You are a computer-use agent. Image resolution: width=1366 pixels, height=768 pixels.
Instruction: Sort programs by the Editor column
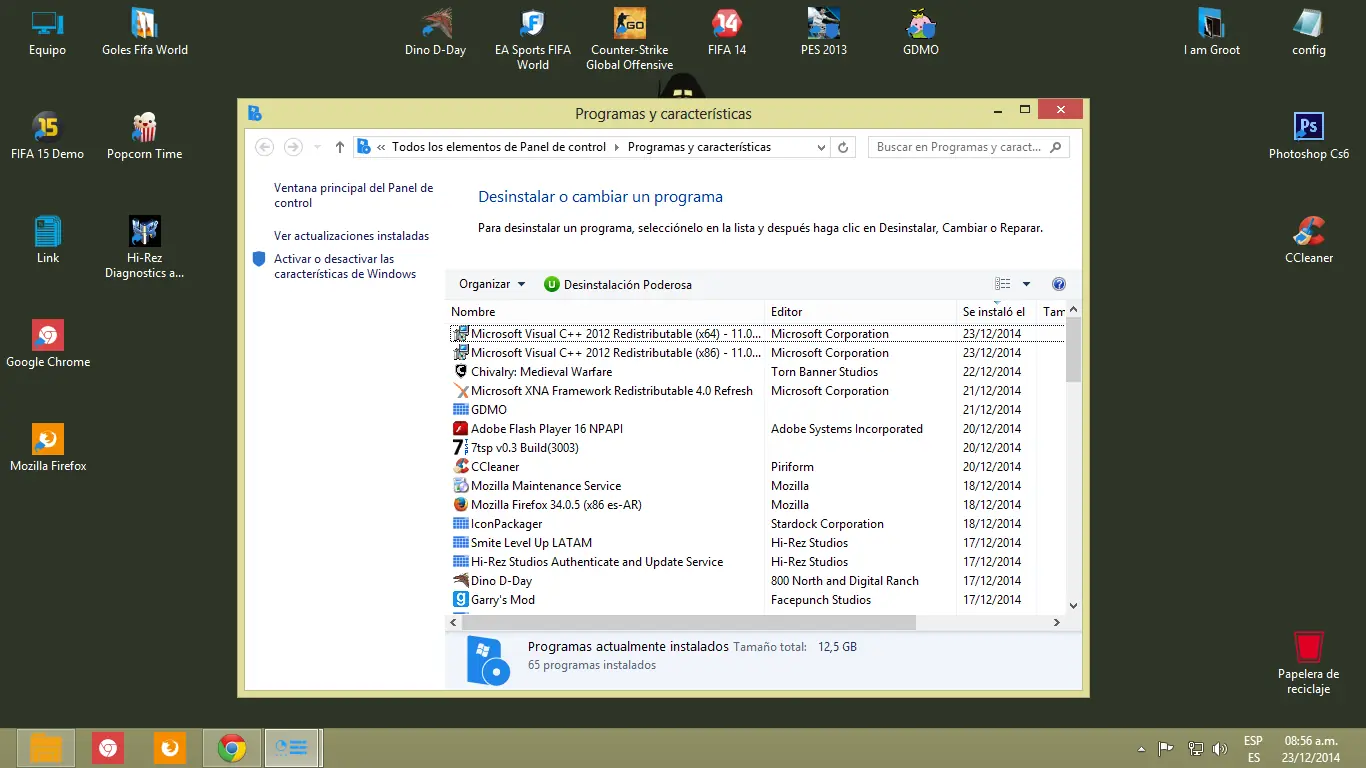tap(862, 312)
